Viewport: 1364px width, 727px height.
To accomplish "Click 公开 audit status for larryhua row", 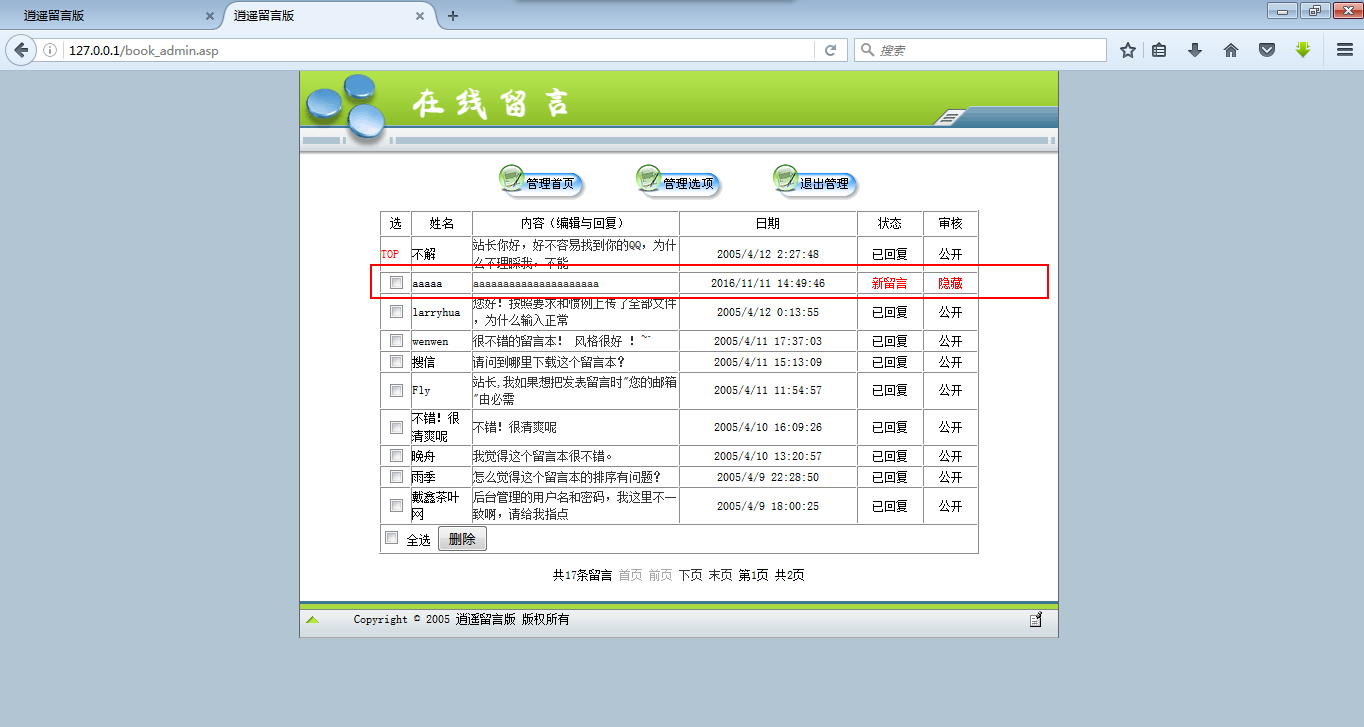I will pyautogui.click(x=950, y=312).
